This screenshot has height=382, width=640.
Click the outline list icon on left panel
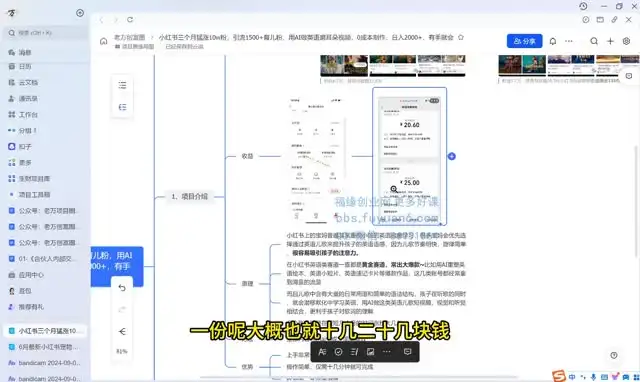(122, 85)
